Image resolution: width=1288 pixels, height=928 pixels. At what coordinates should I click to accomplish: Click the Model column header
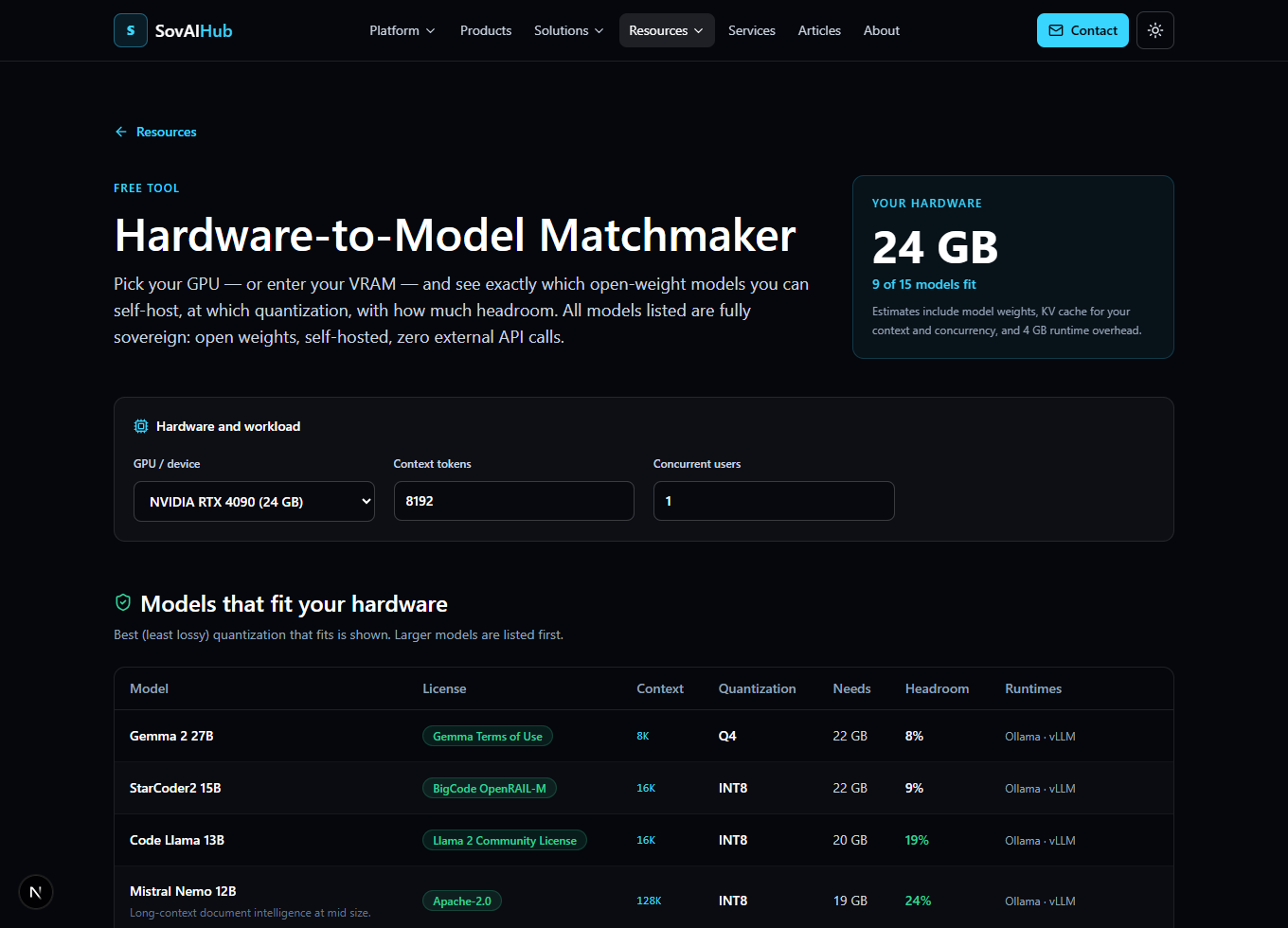[149, 688]
